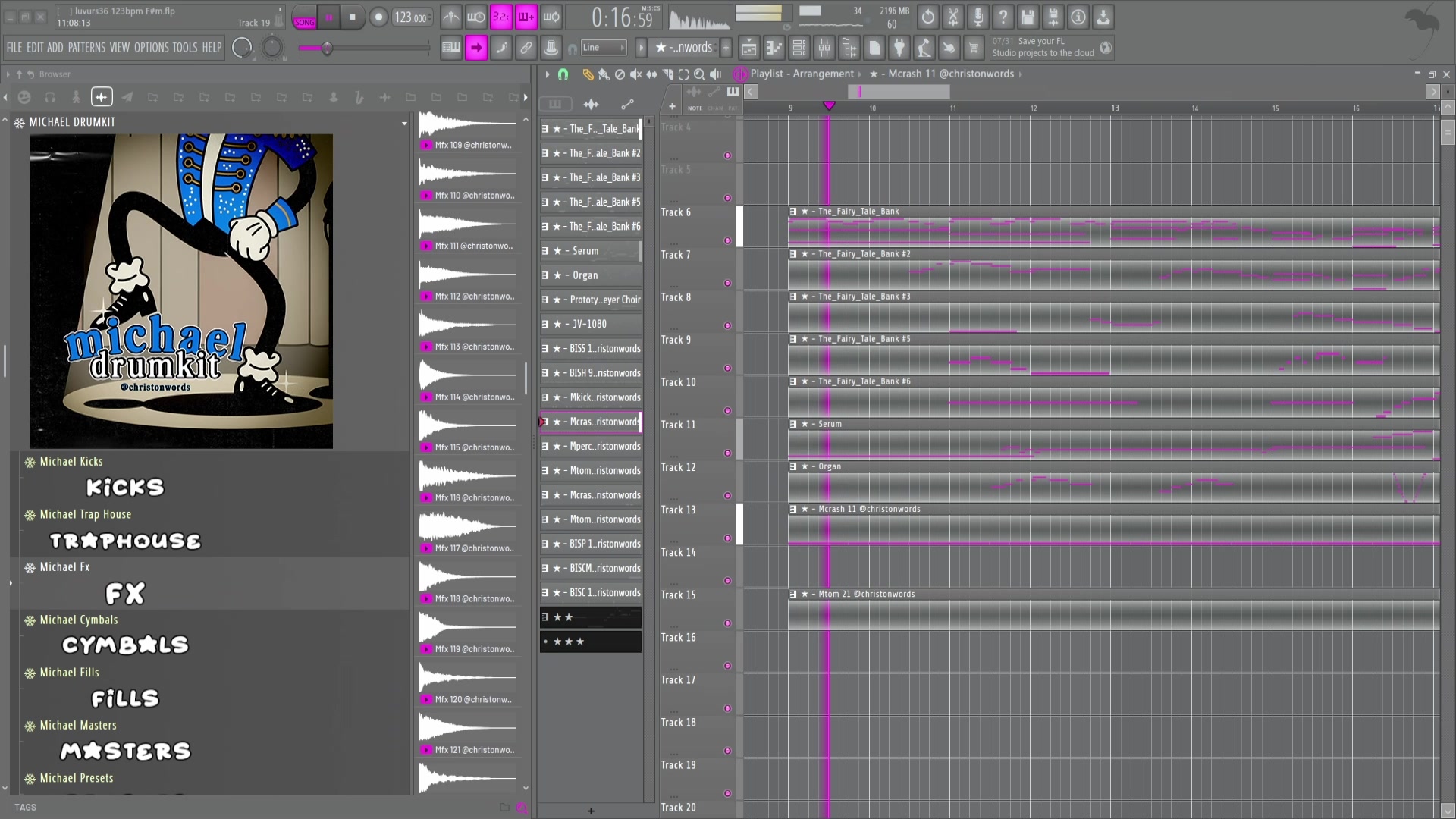The height and width of the screenshot is (819, 1456).
Task: Click the tempo field showing 123.000
Action: point(412,17)
